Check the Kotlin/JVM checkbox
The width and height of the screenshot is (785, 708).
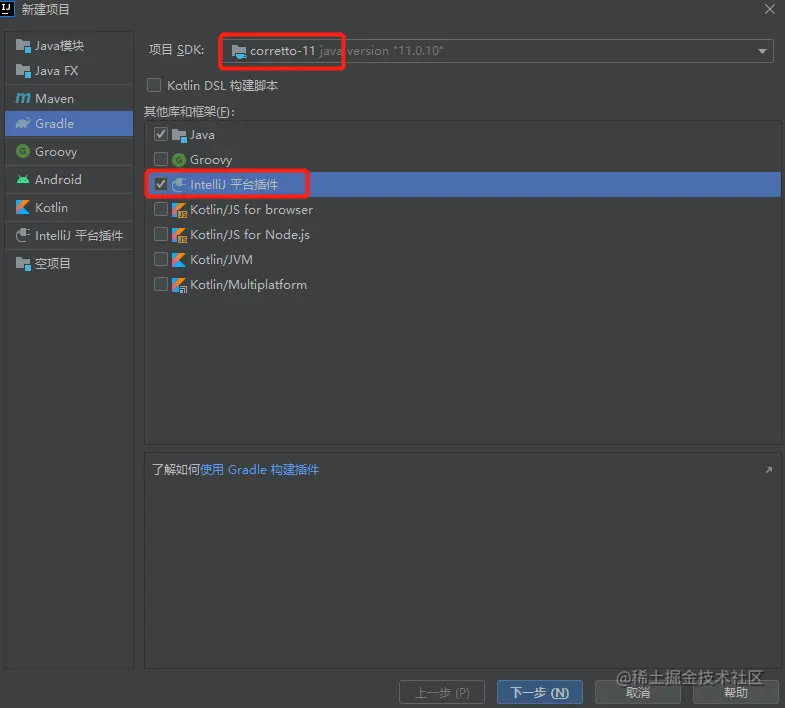[161, 259]
